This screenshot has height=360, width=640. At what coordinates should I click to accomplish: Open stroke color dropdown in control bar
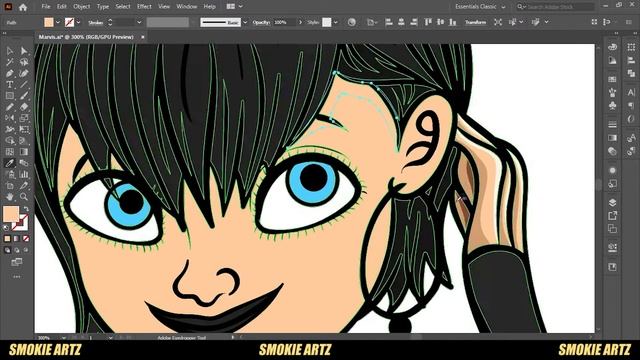pyautogui.click(x=78, y=22)
